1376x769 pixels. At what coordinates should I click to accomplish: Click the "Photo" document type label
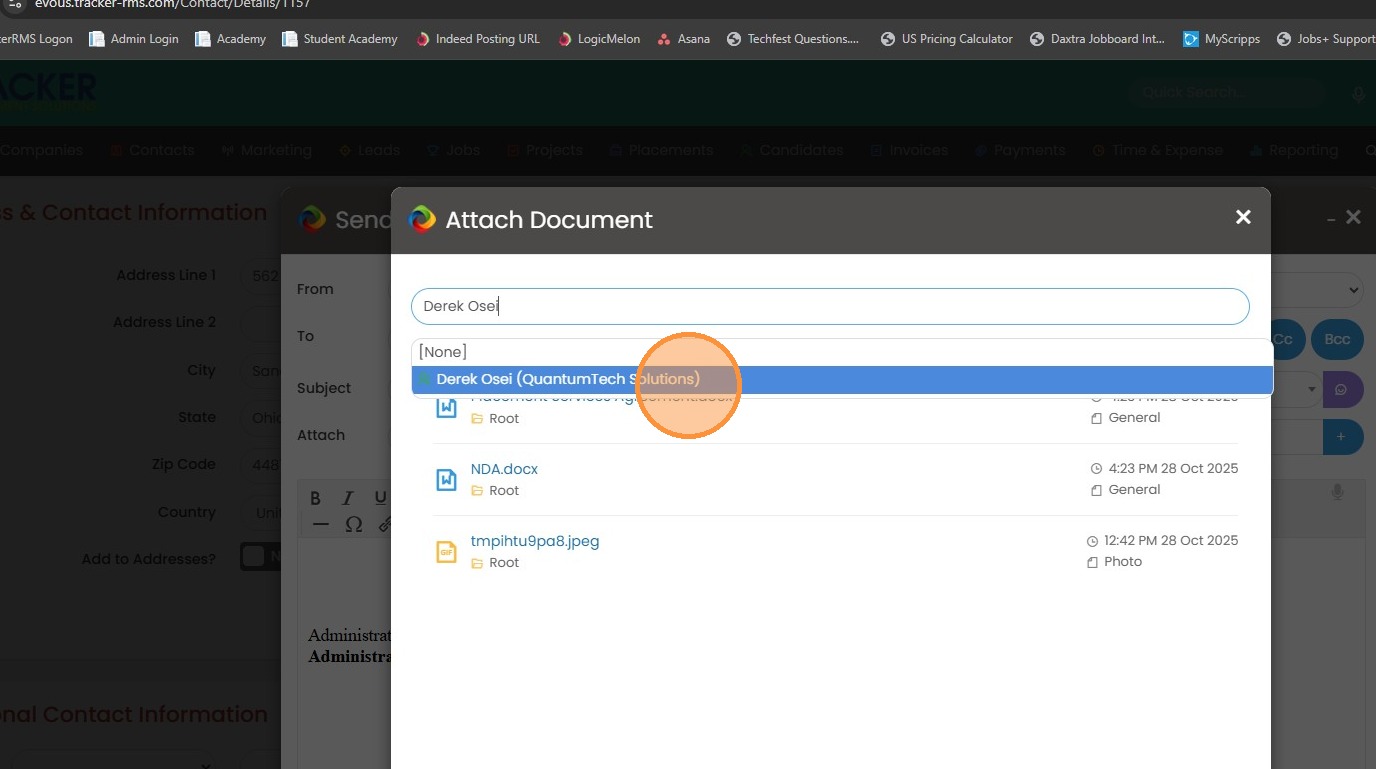click(x=1123, y=562)
